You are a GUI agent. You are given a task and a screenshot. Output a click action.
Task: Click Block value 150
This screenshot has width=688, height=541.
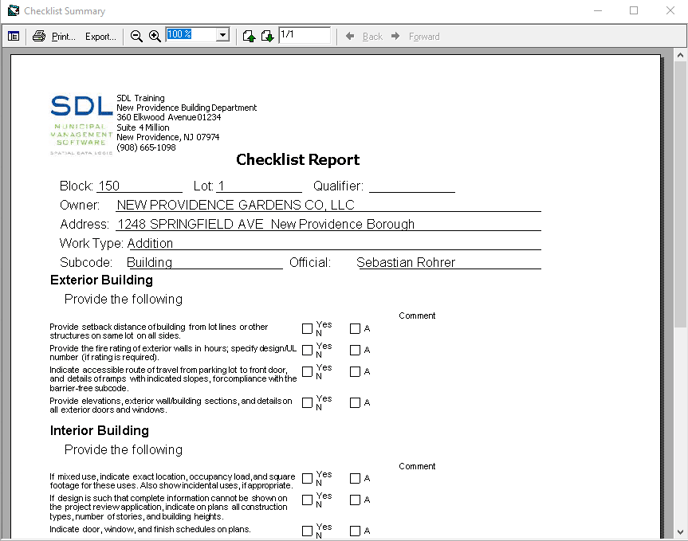tap(109, 186)
